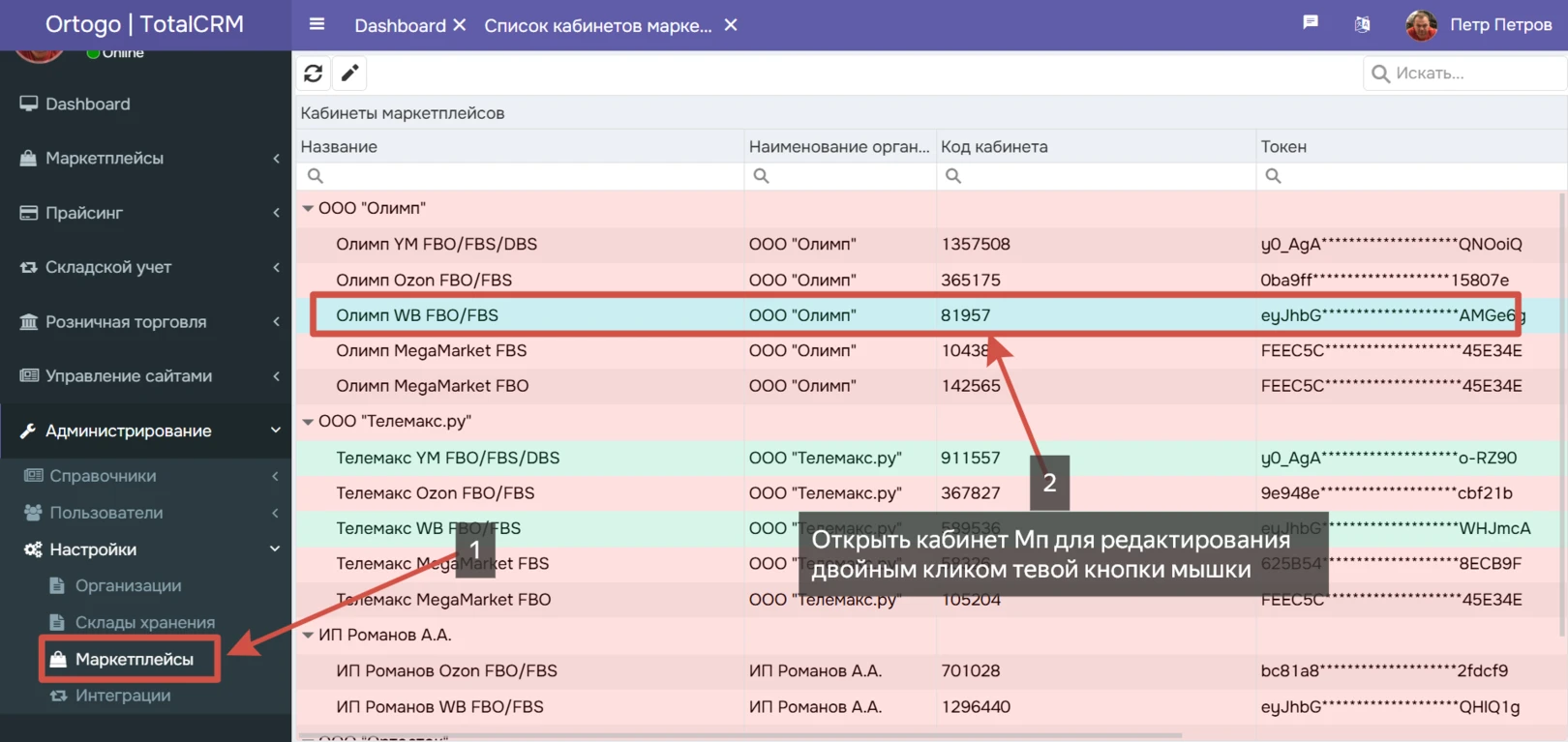1568x742 pixels.
Task: Expand the Справочники chevron
Action: click(x=276, y=475)
